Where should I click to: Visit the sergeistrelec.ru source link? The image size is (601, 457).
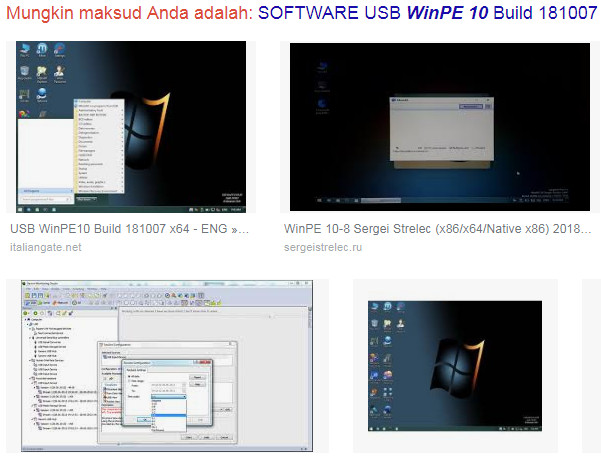[x=323, y=247]
